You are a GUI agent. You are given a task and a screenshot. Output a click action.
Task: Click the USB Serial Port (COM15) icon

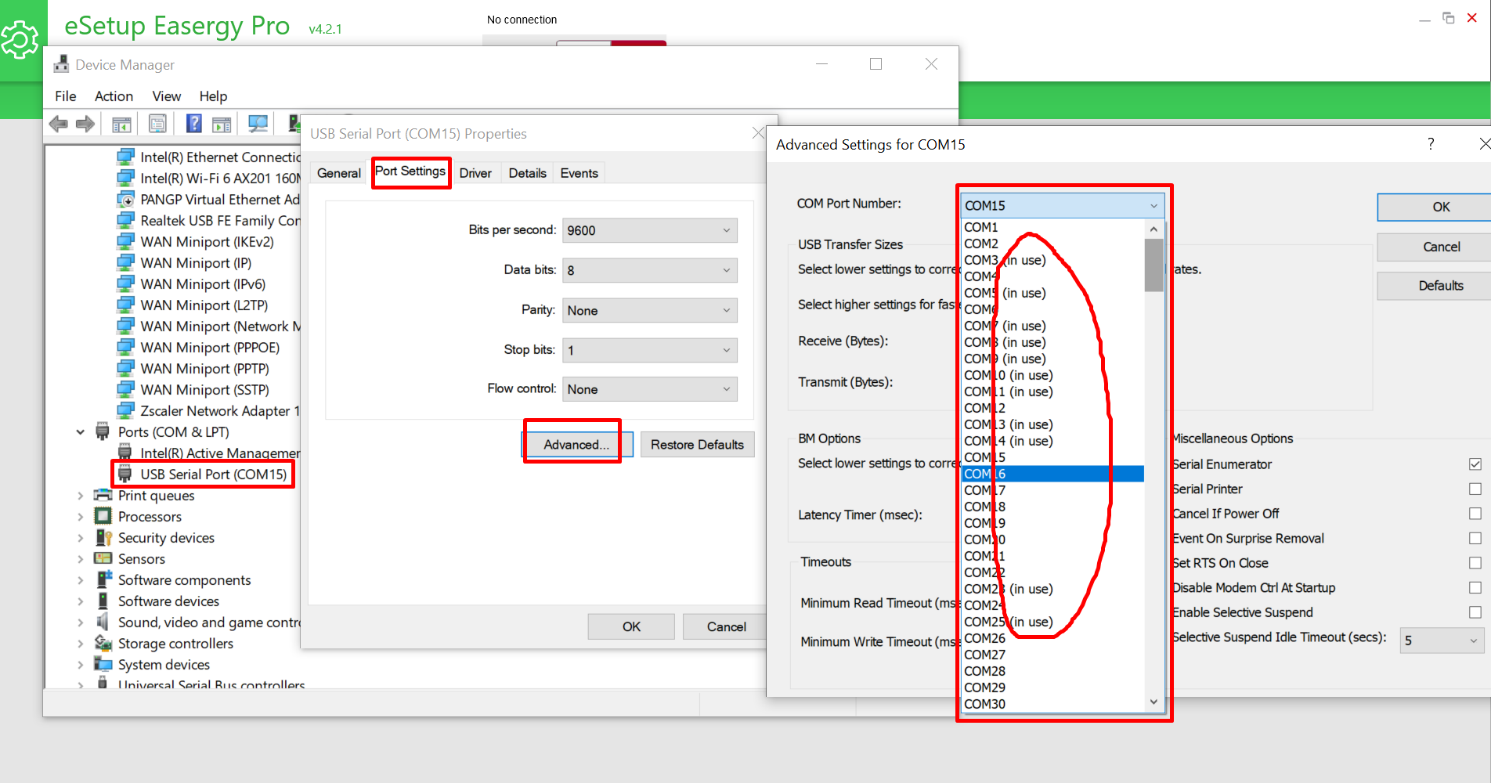click(x=125, y=474)
